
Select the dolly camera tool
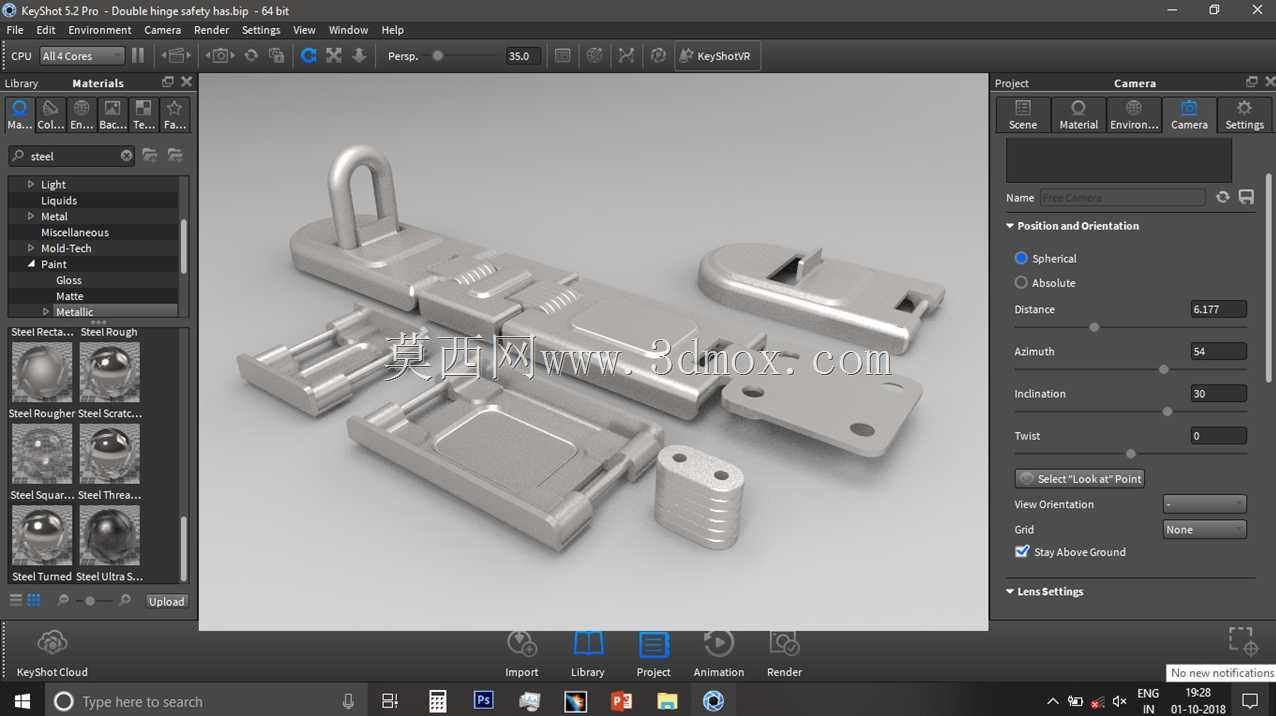click(x=359, y=56)
